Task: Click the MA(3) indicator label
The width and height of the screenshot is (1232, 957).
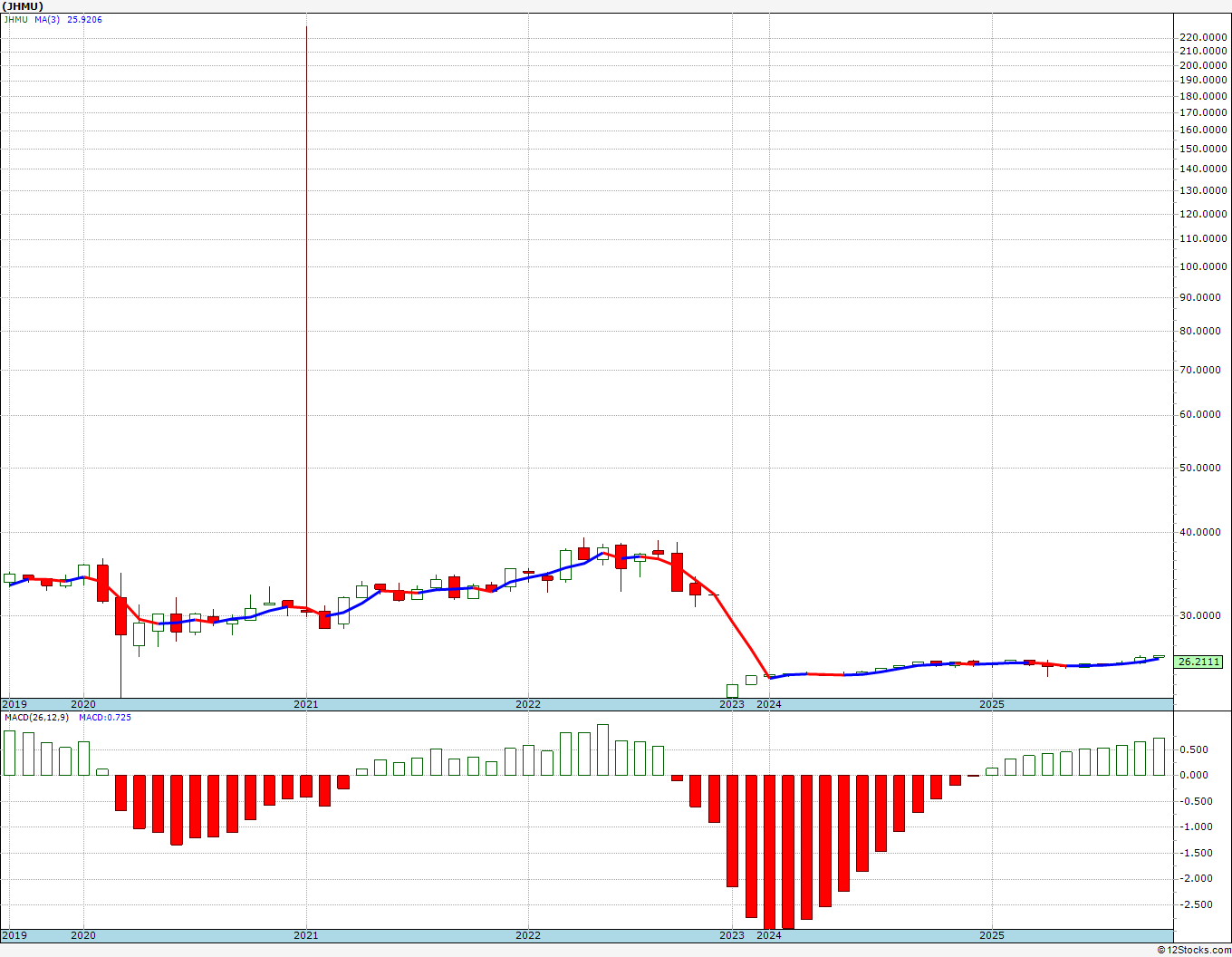Action: tap(47, 19)
